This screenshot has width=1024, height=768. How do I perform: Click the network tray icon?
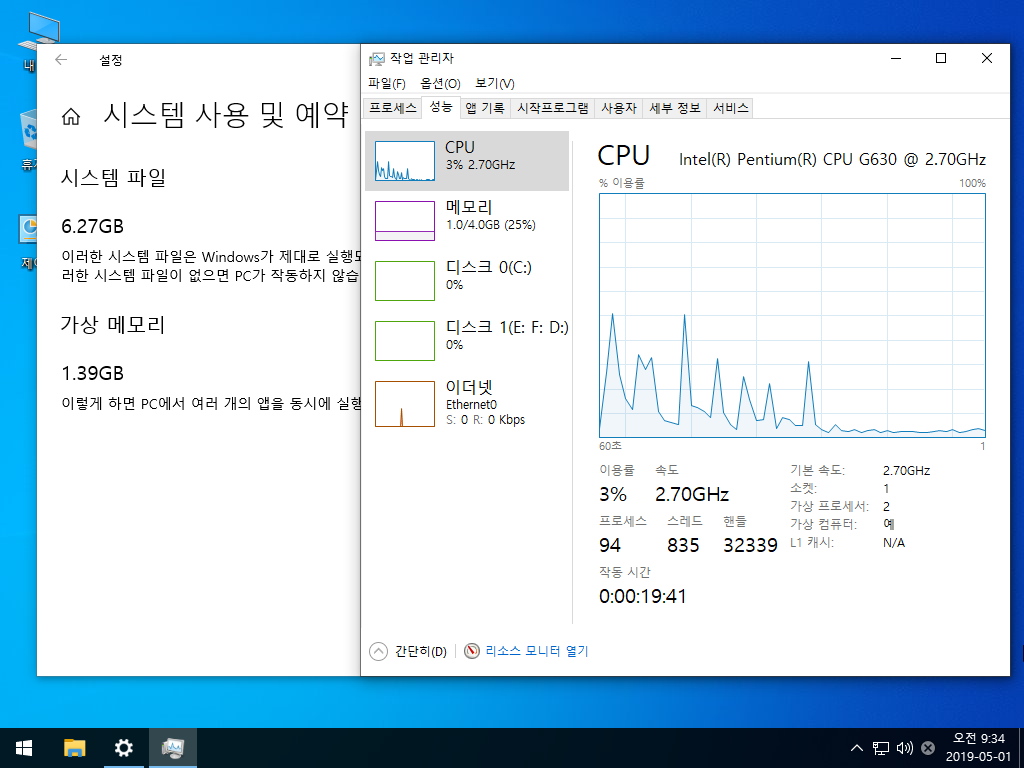[881, 748]
